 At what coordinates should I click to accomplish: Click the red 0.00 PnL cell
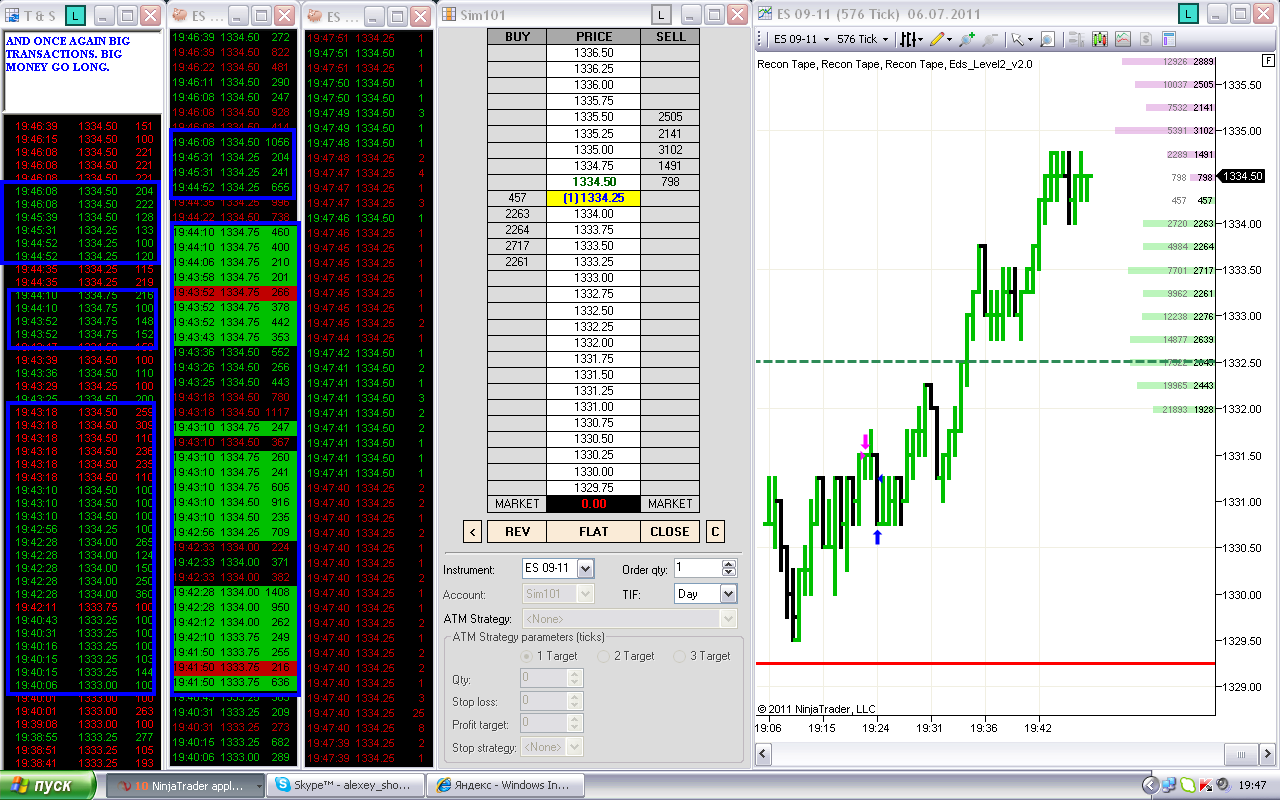pyautogui.click(x=594, y=504)
